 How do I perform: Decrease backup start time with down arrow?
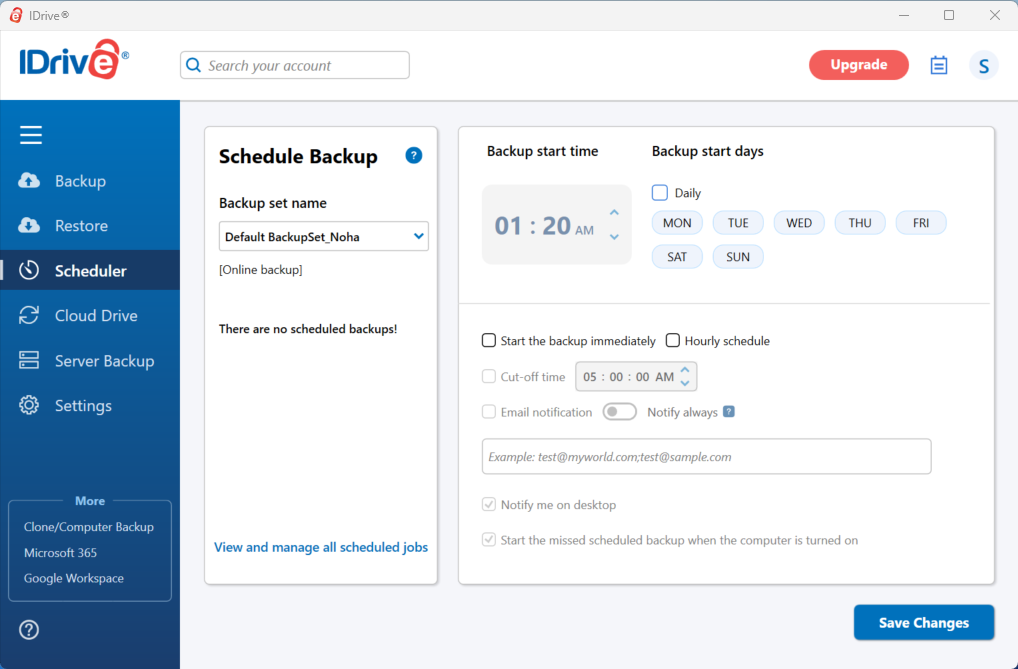[614, 237]
